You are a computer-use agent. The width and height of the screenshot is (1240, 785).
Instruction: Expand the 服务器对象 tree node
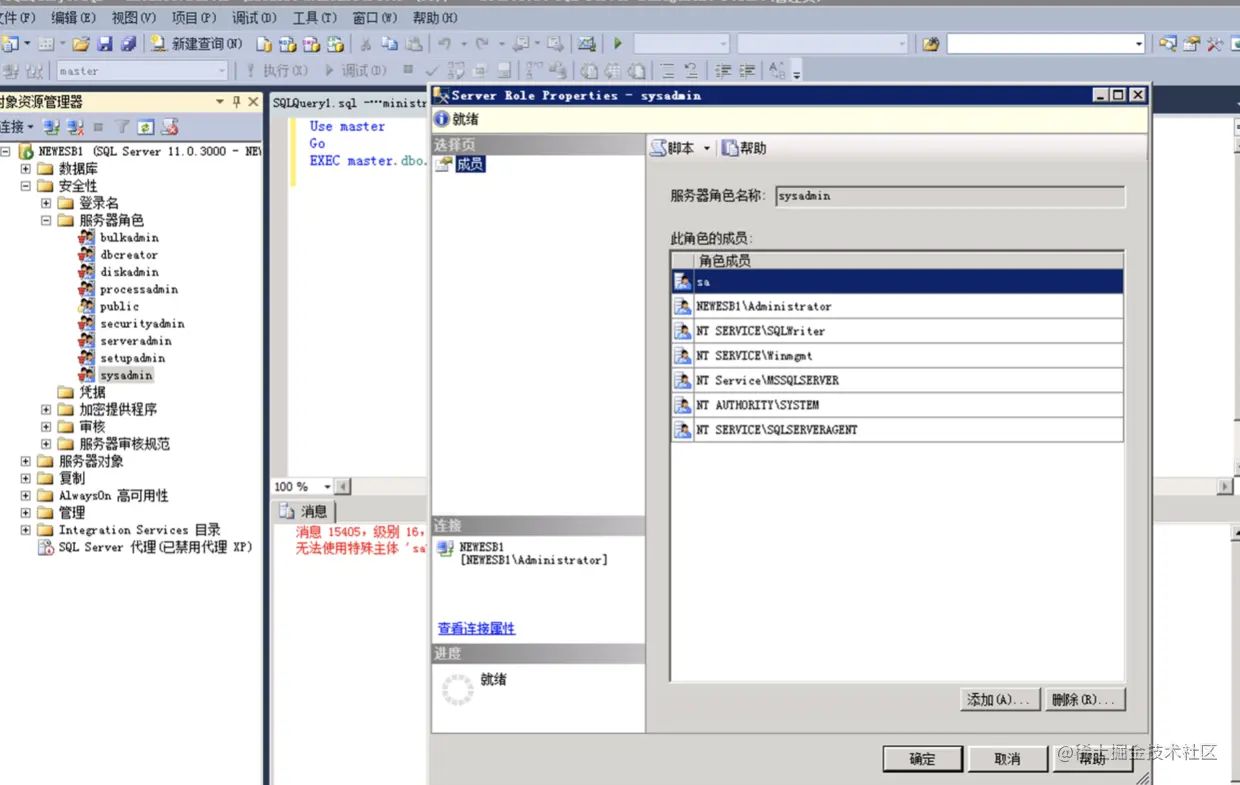(x=26, y=461)
